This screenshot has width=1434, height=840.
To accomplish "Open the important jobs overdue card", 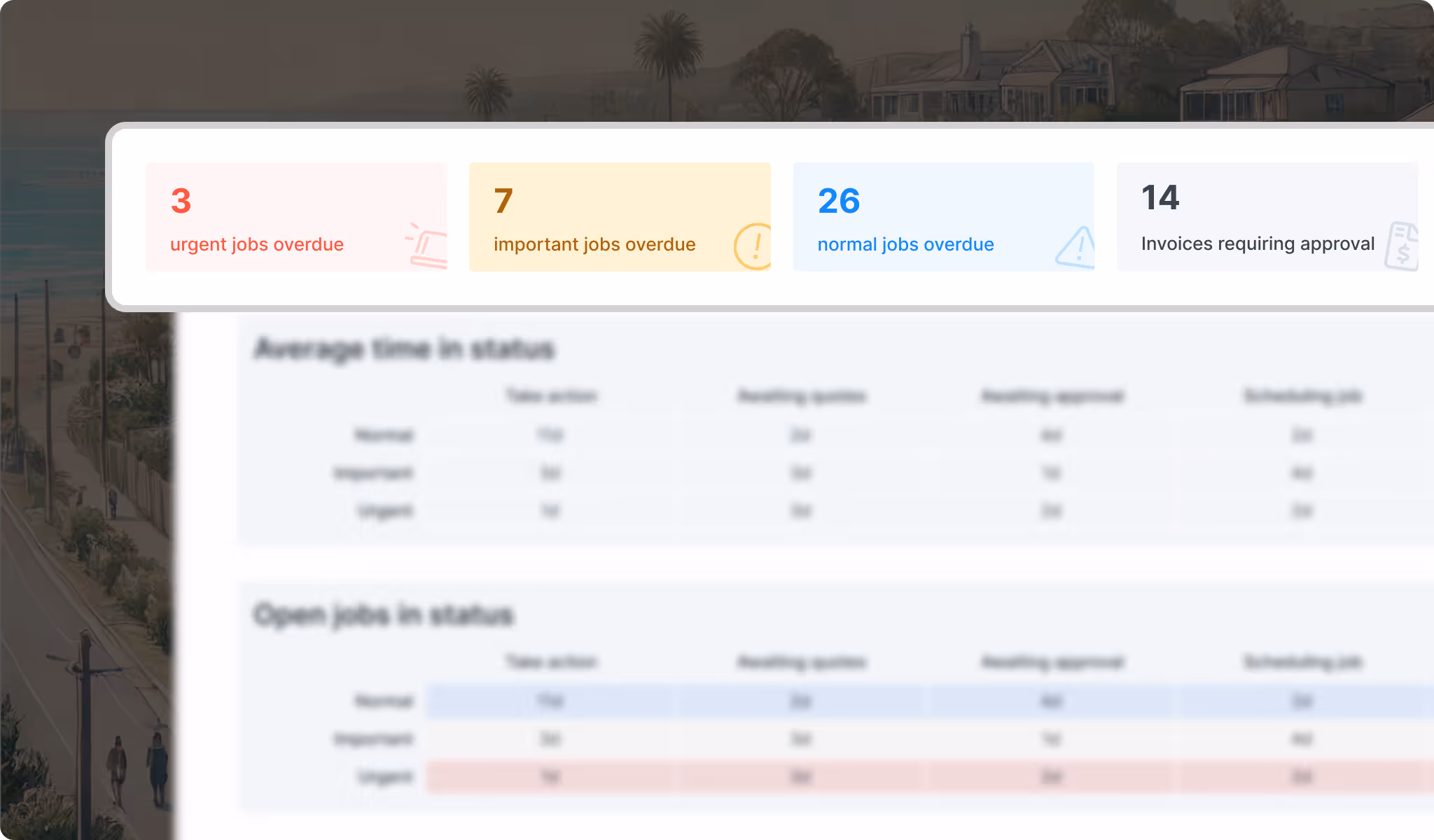I will tap(619, 217).
